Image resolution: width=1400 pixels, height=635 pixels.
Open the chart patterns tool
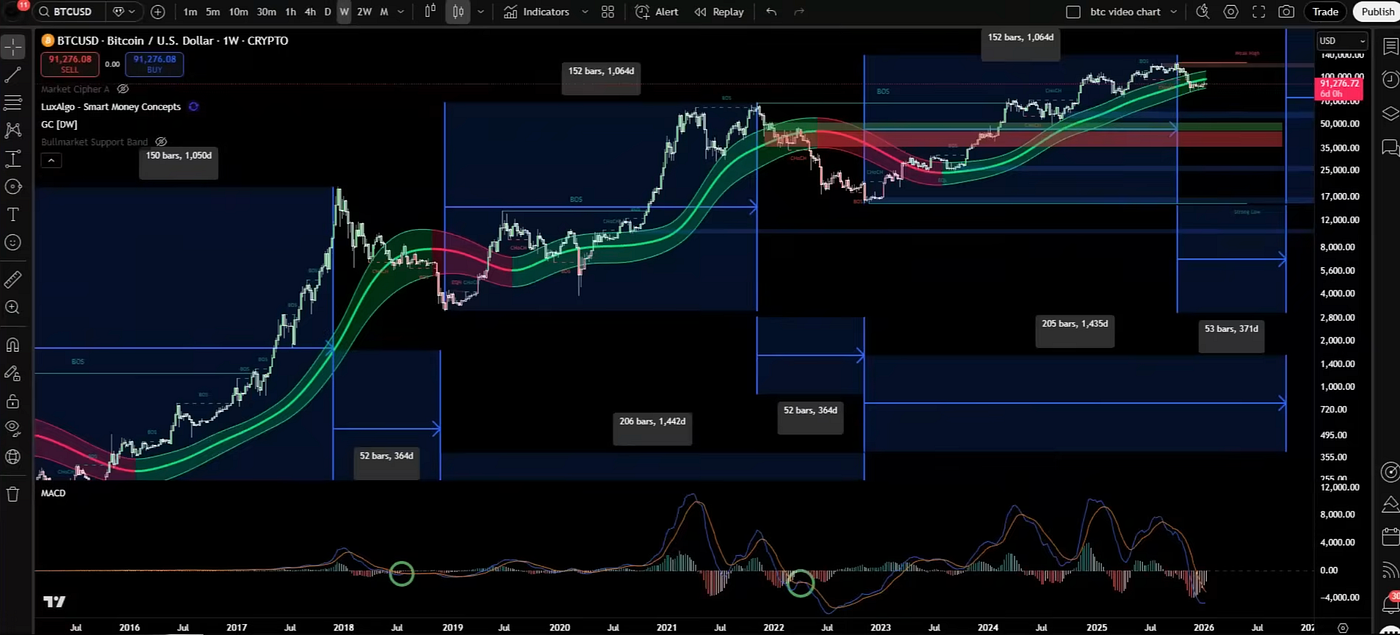[13, 130]
